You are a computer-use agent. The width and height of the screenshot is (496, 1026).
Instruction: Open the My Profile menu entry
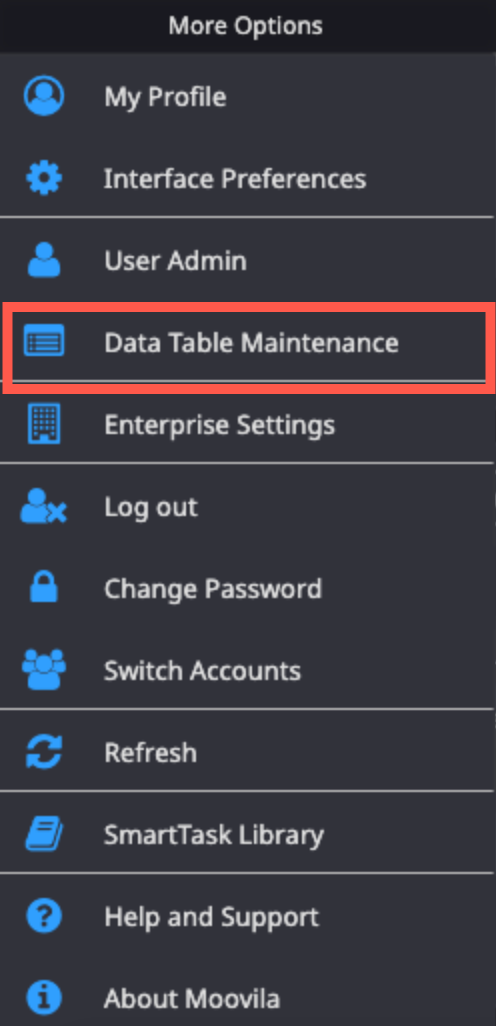pyautogui.click(x=166, y=97)
